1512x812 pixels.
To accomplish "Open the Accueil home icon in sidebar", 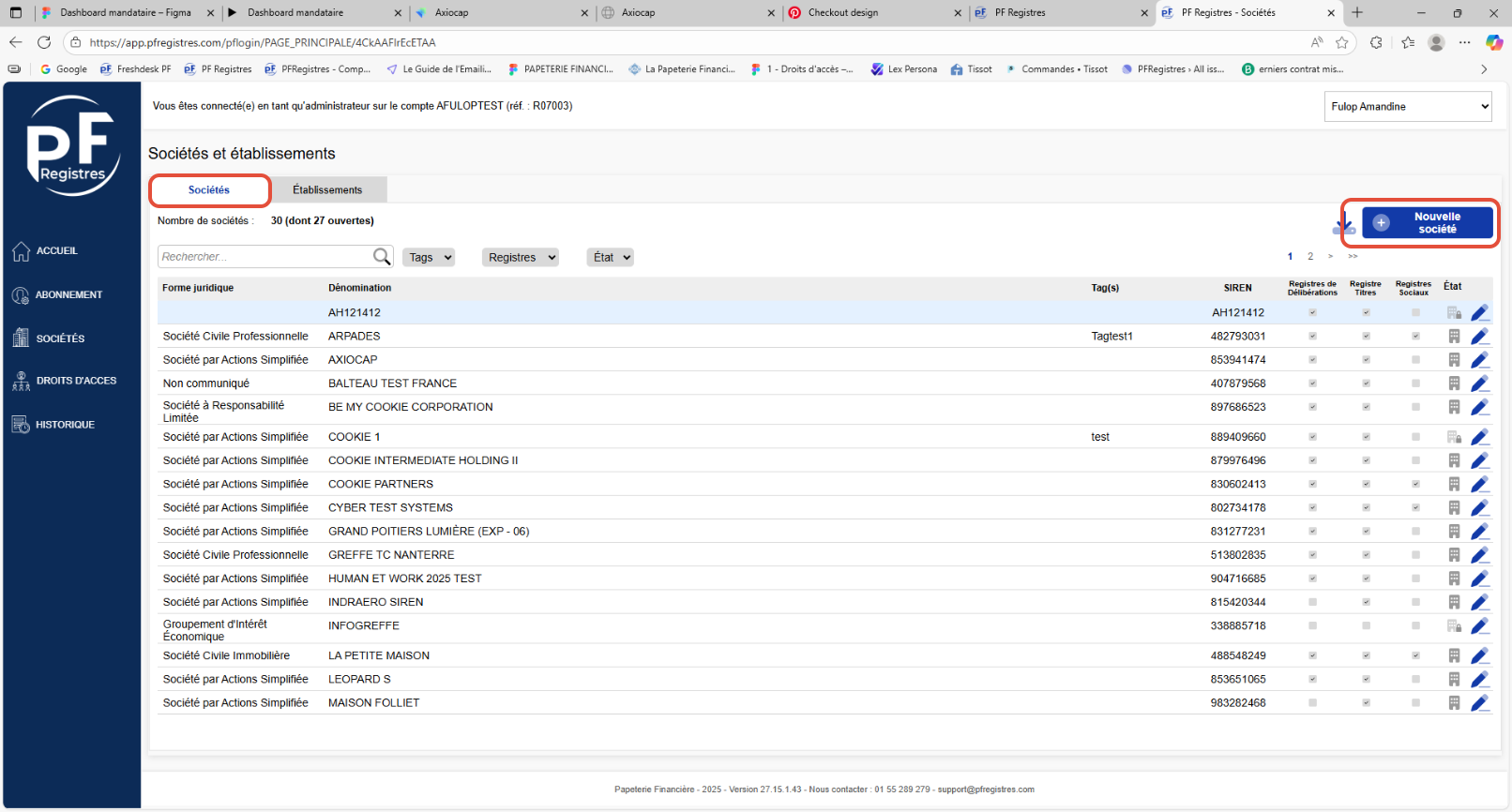I will 22,251.
